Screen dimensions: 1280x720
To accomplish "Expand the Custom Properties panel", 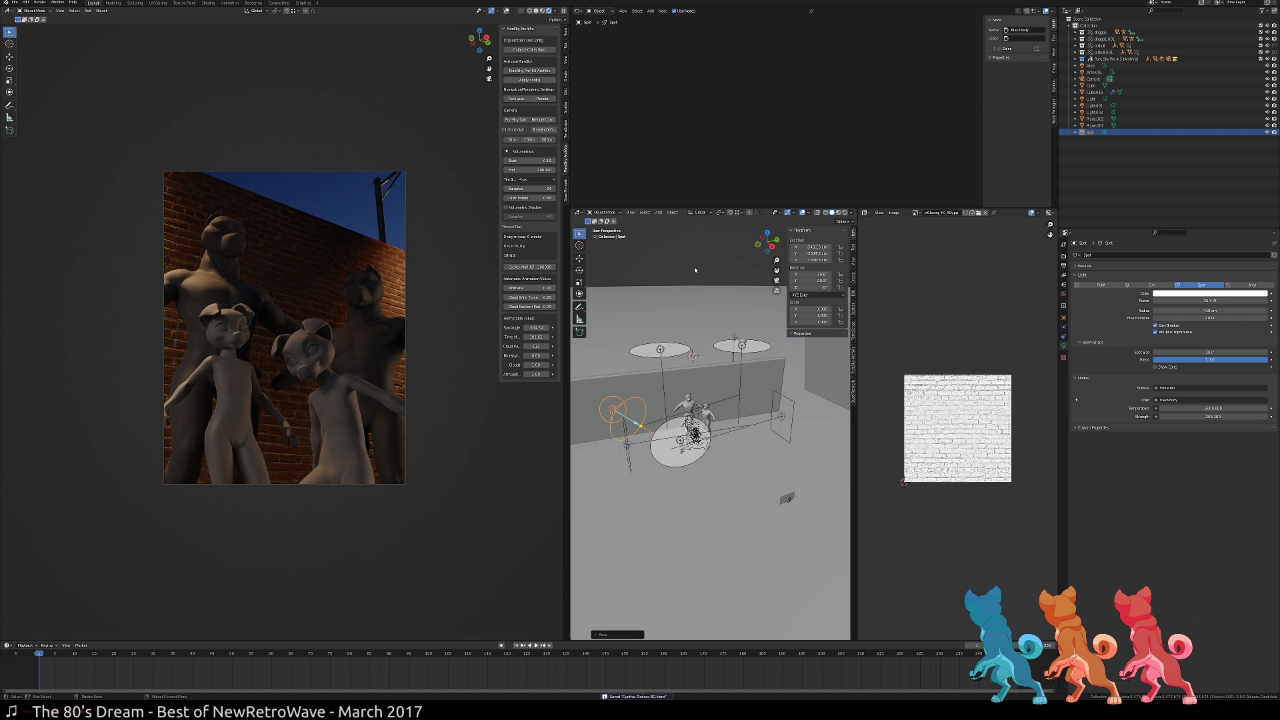I will [1092, 428].
